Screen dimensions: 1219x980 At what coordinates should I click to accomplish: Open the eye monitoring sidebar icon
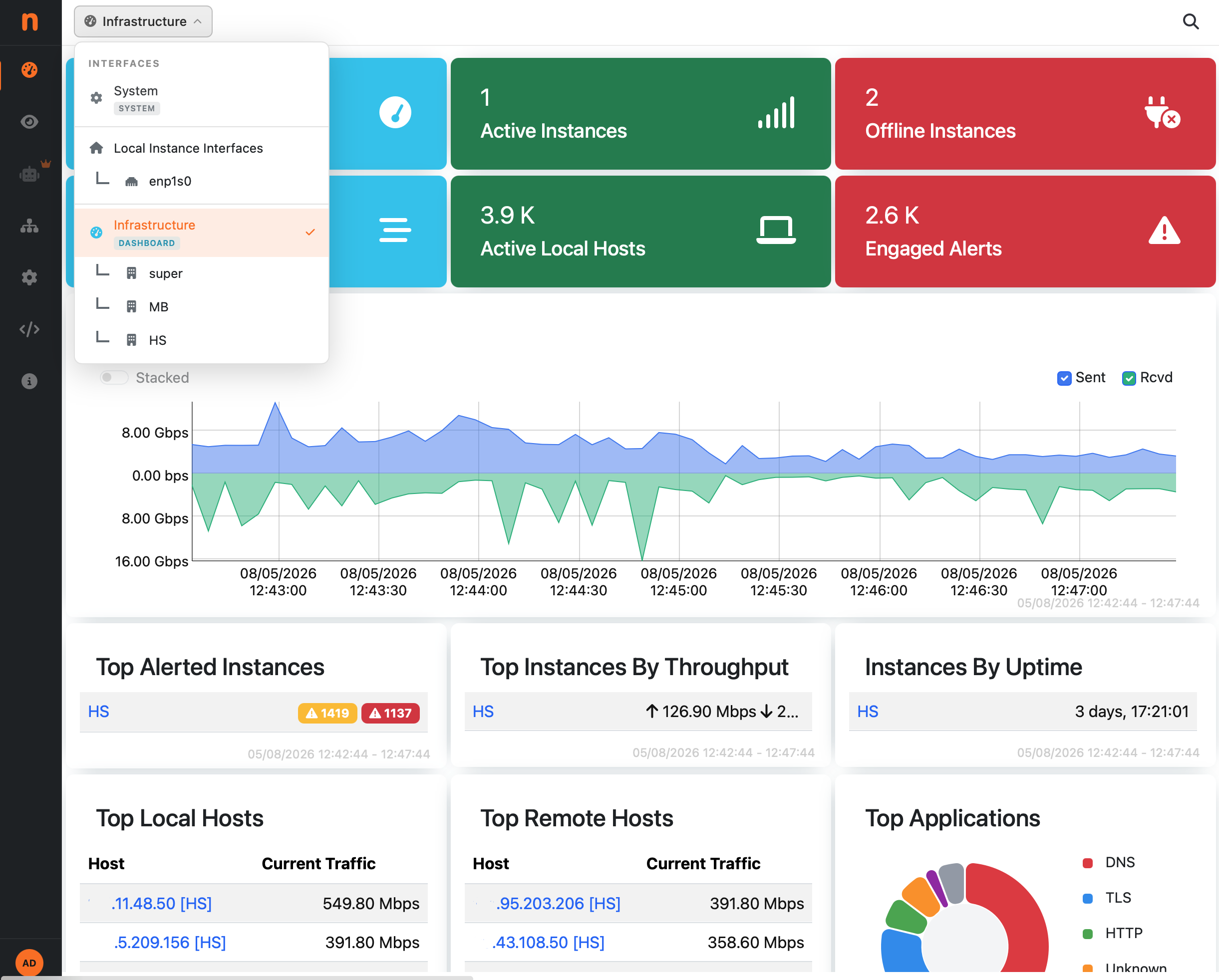tap(29, 122)
